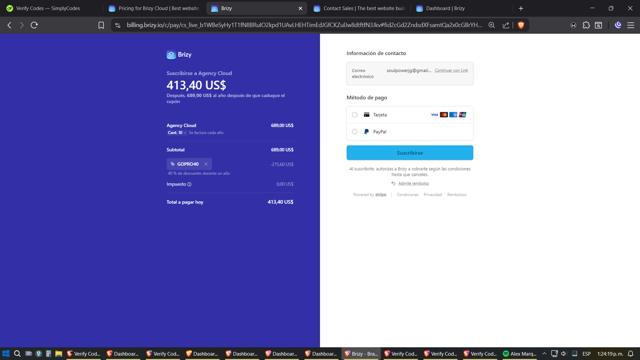The height and width of the screenshot is (360, 640).
Task: Open Task View on the taskbar
Action: point(28,353)
